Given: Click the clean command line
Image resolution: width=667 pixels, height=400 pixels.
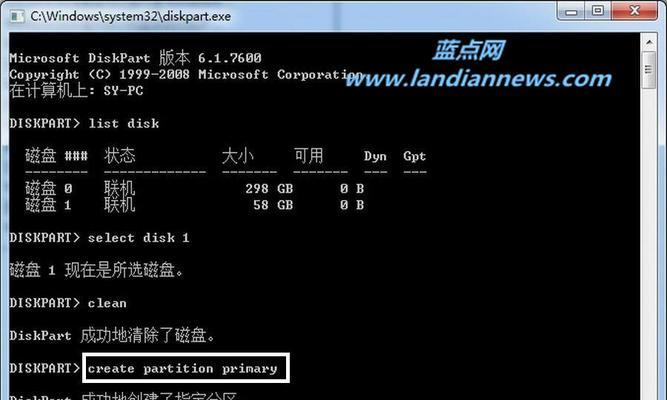Looking at the screenshot, I should tap(68, 303).
